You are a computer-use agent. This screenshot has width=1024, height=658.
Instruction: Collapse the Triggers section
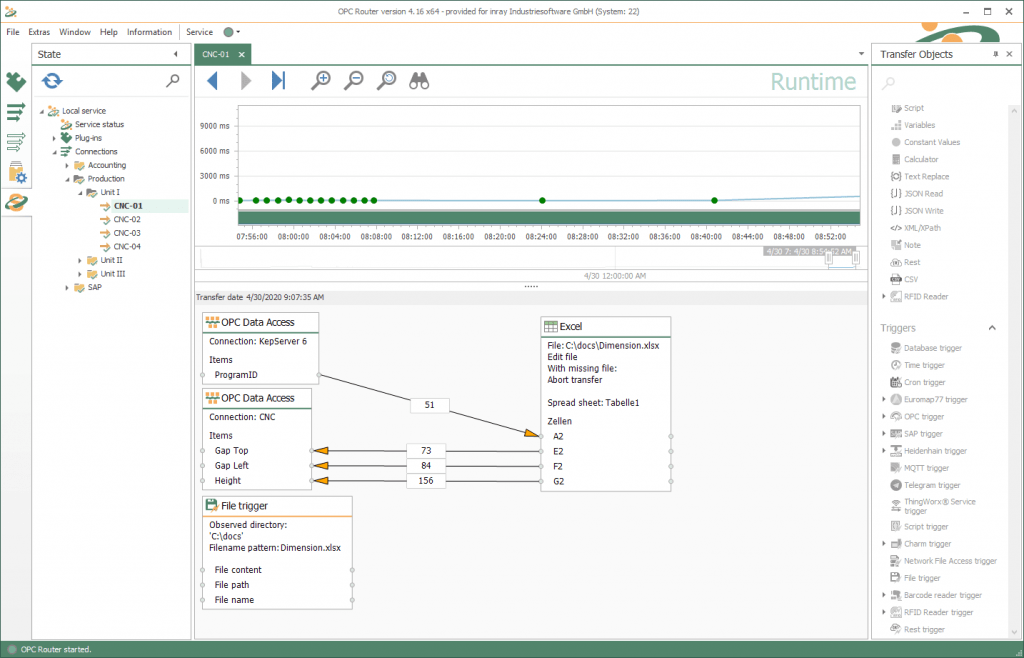[x=992, y=328]
